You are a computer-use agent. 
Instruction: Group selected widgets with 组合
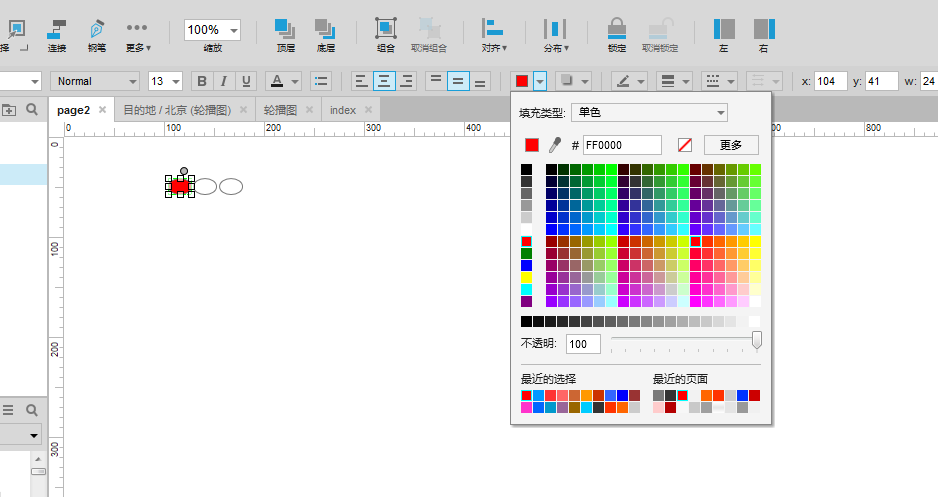pyautogui.click(x=386, y=36)
